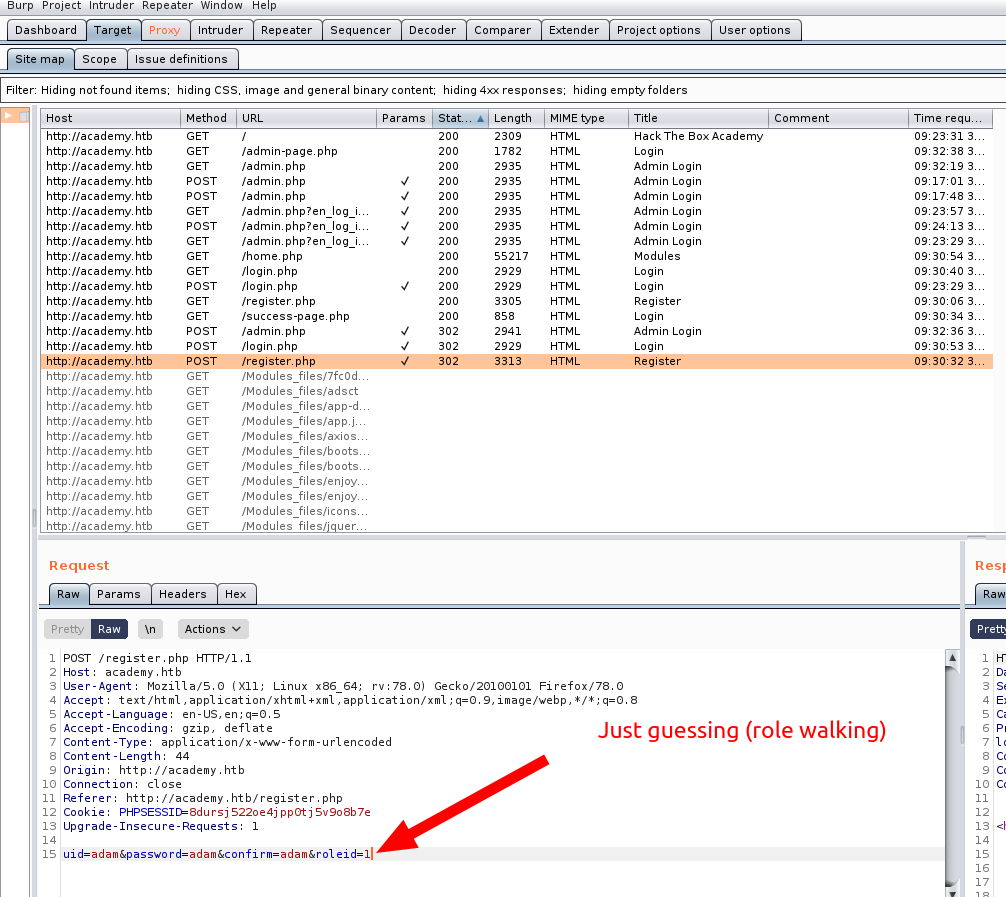
Task: Open the Burp menu
Action: click(20, 6)
